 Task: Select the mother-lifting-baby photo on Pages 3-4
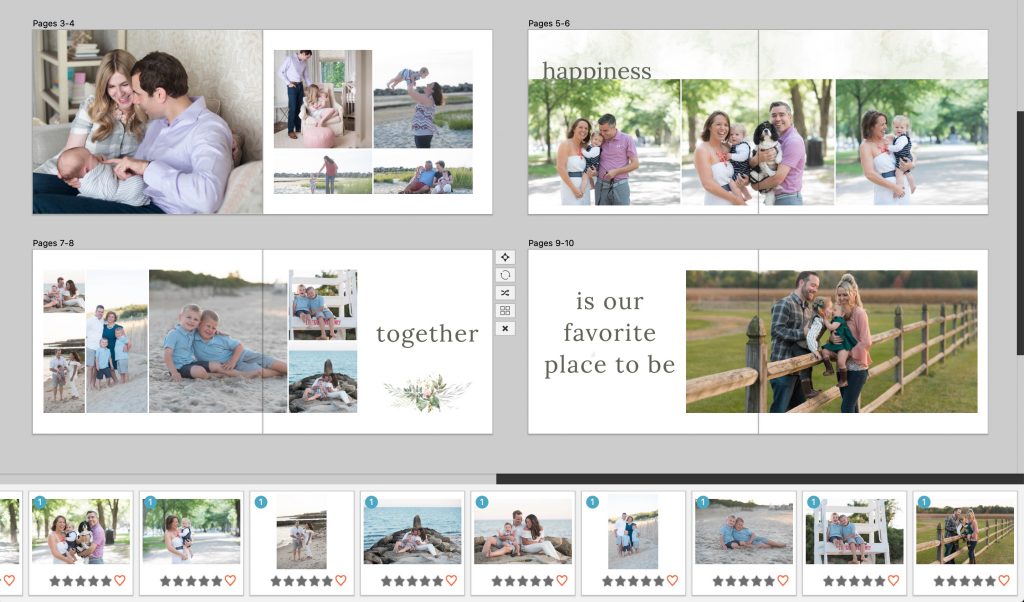coord(423,99)
